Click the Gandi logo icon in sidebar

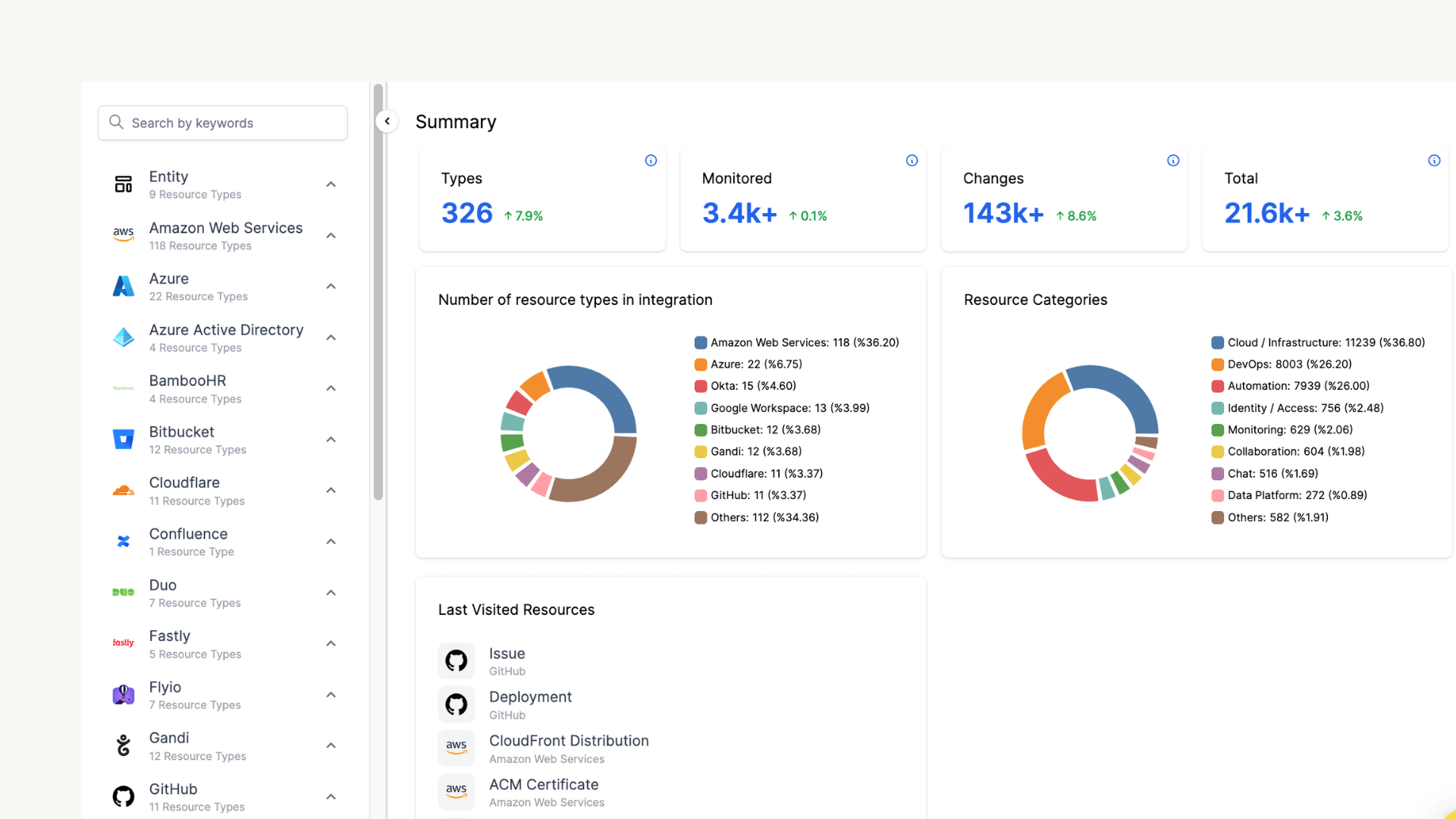123,745
